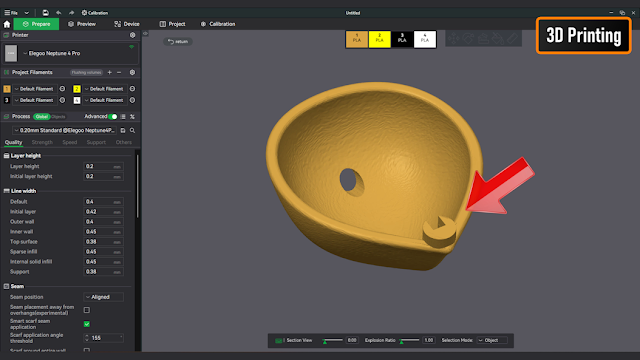Click the yellow filament 2 color swatch

77,89
